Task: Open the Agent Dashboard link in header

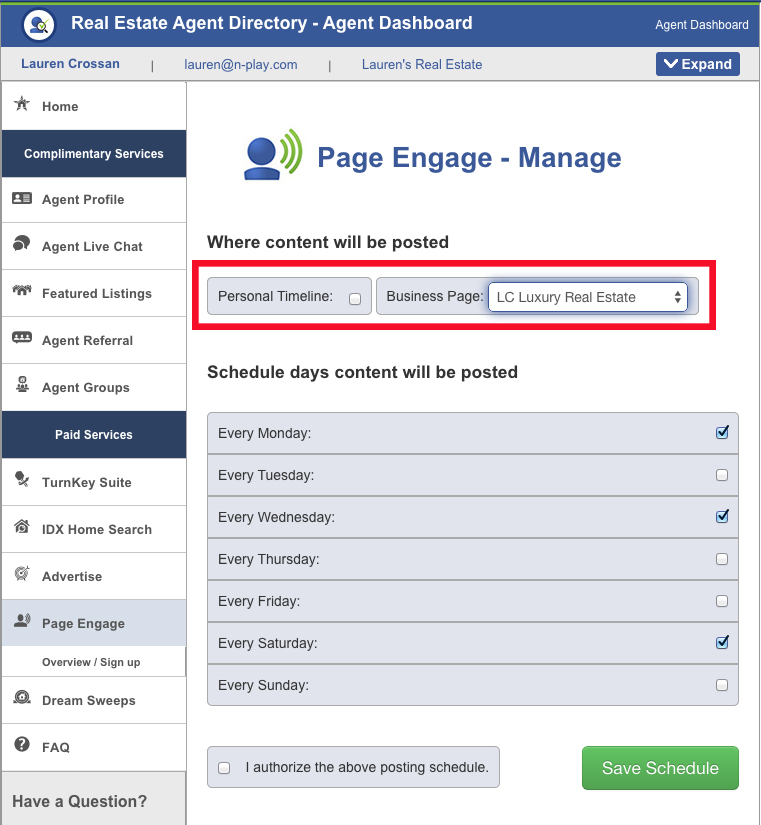Action: pos(701,25)
